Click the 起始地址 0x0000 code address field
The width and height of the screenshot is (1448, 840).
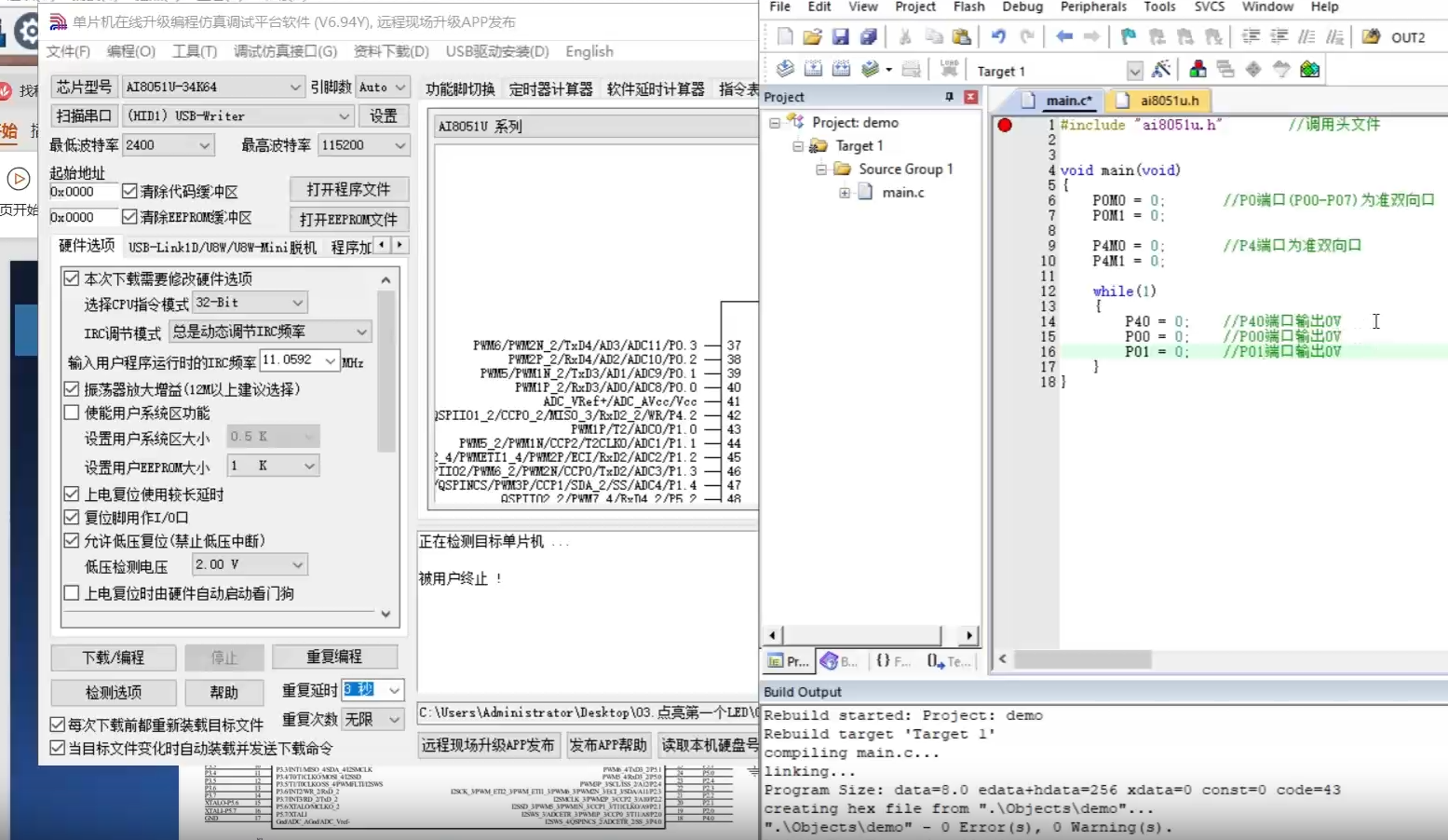pyautogui.click(x=84, y=192)
